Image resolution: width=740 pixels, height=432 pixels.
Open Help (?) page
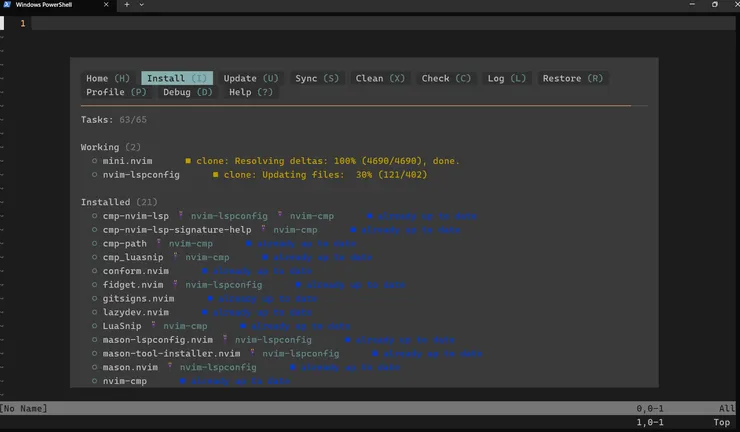coord(250,92)
